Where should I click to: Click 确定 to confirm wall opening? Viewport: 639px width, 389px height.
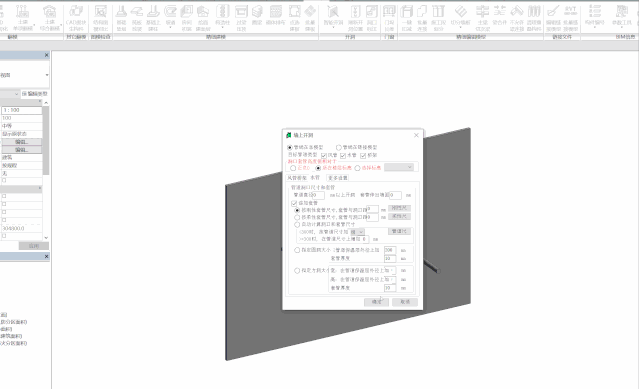point(376,302)
